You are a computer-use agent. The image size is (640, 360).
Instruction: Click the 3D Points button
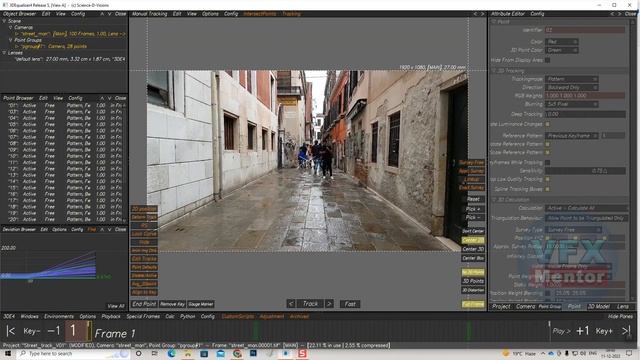(x=473, y=281)
